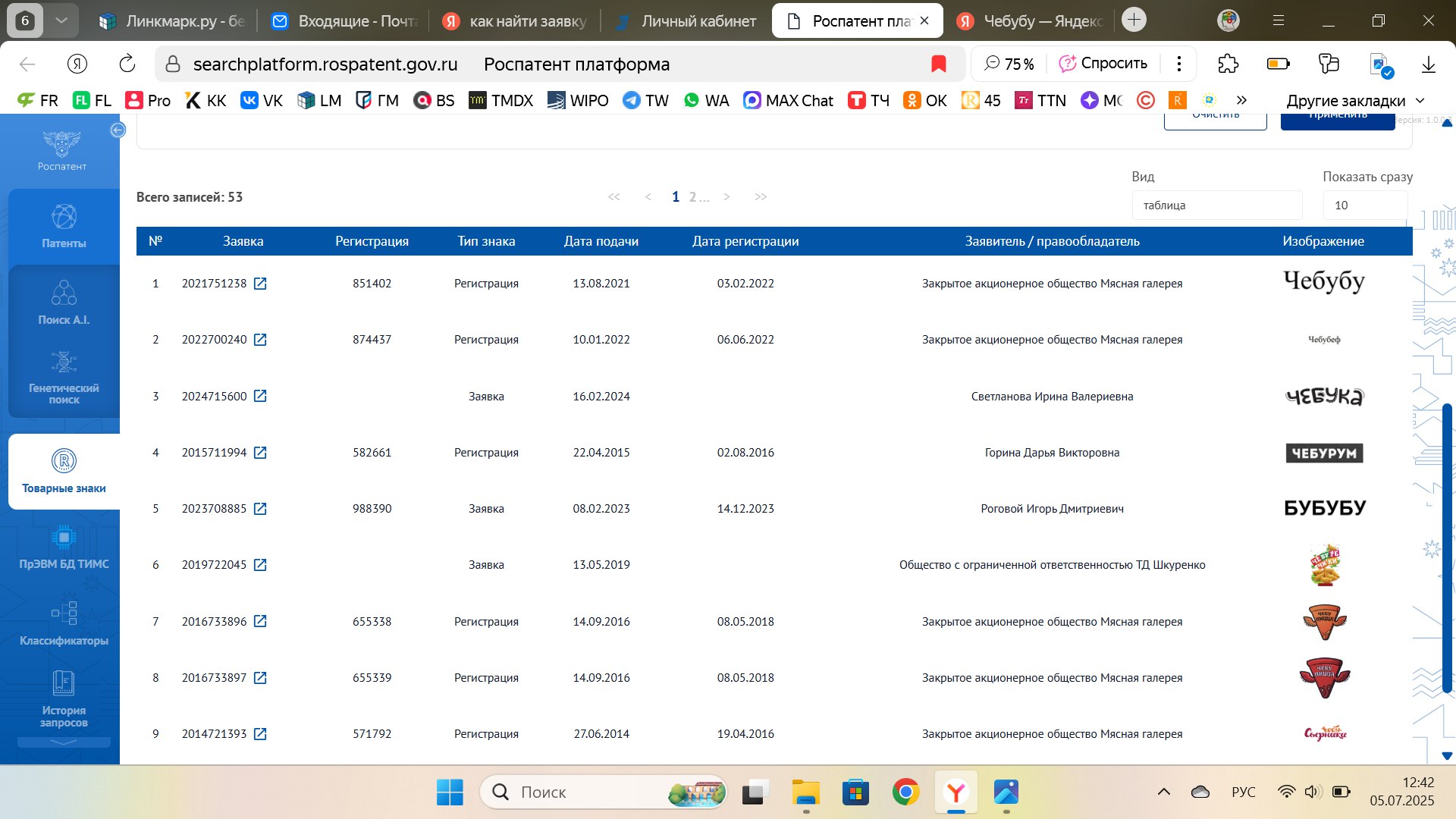Screen dimensions: 1456x819
Task: Open История запросов section in sidebar
Action: 64,699
